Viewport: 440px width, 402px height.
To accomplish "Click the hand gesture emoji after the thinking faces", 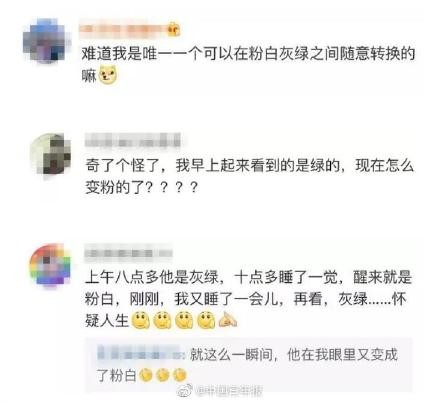I will 228,320.
